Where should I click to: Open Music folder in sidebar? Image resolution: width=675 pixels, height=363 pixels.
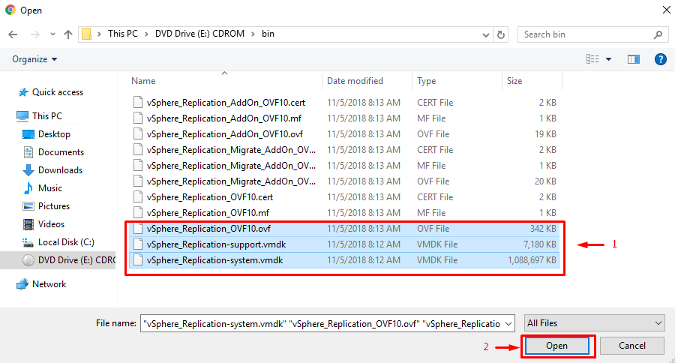coord(42,188)
